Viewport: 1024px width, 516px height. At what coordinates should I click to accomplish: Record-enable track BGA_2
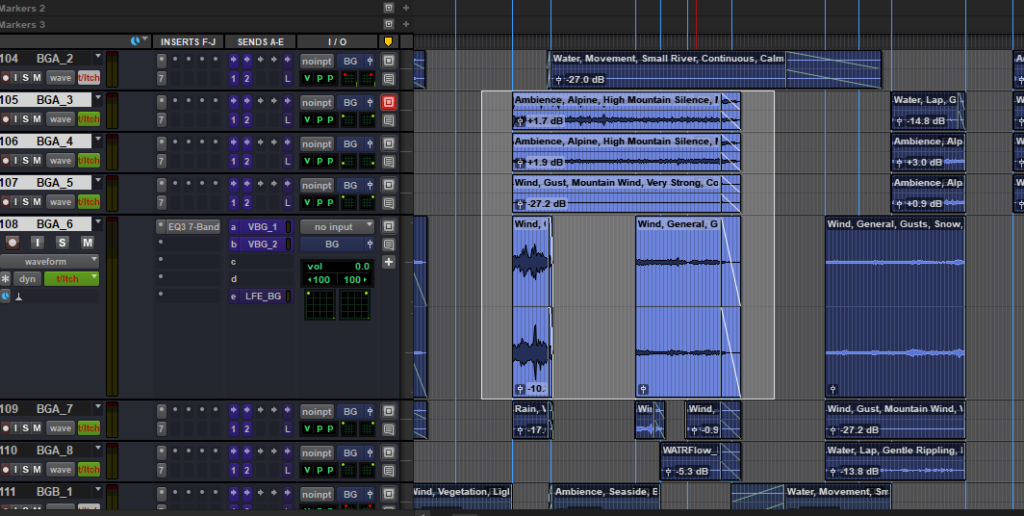coord(6,78)
